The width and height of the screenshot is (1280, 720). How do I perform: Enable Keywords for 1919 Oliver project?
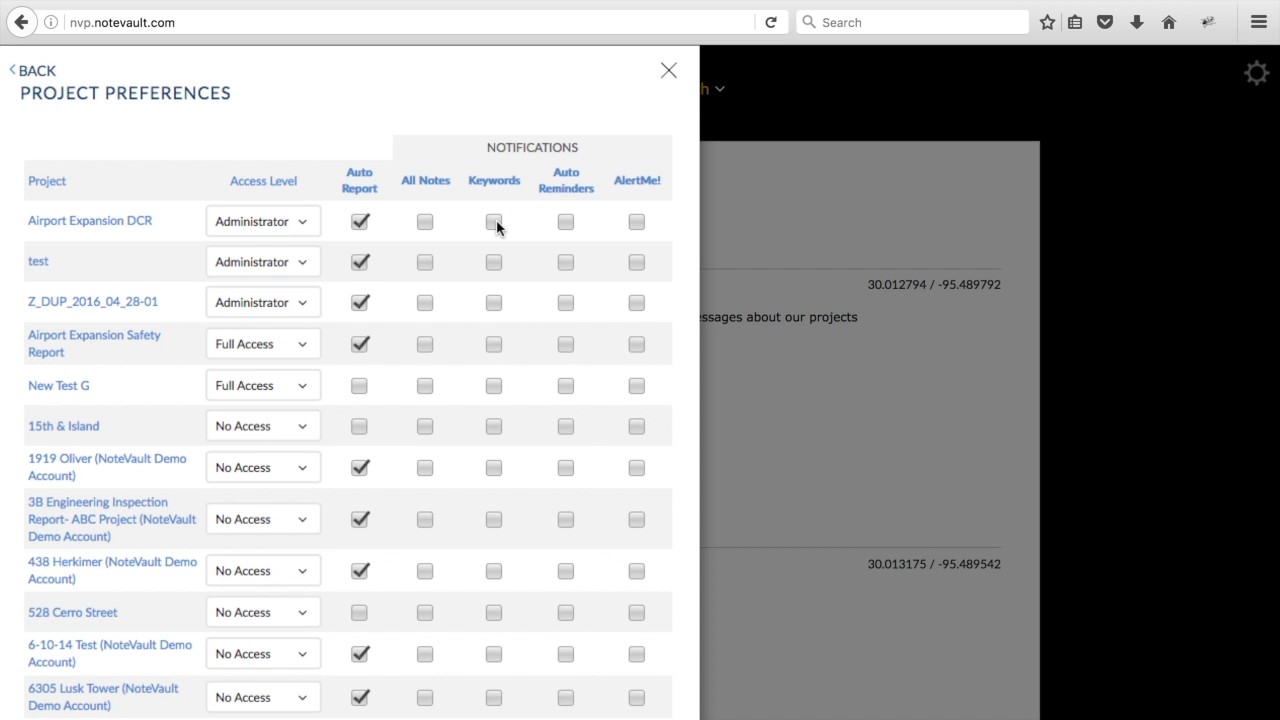pos(494,468)
